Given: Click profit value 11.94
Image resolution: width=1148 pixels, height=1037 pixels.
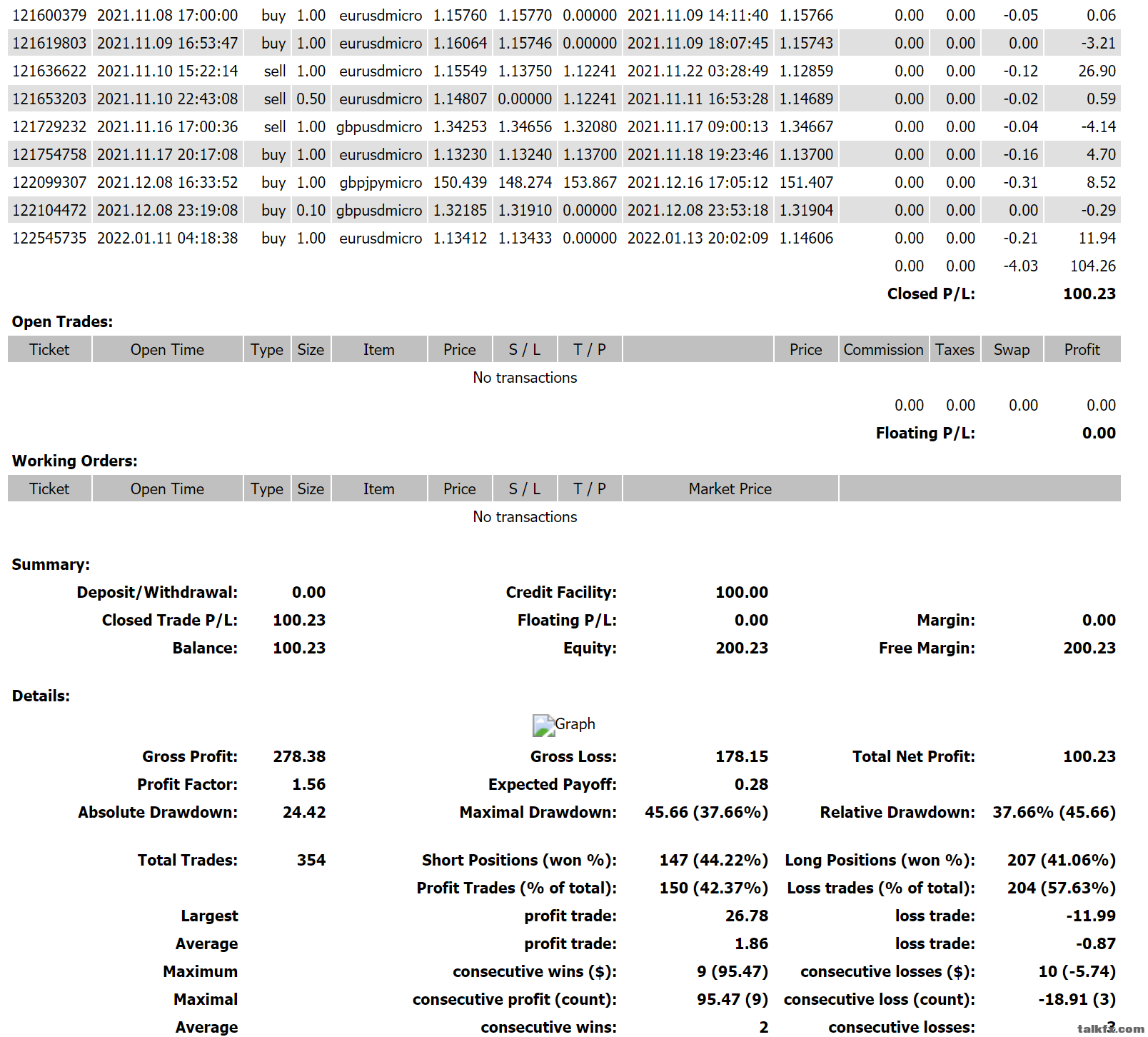Looking at the screenshot, I should (1097, 238).
